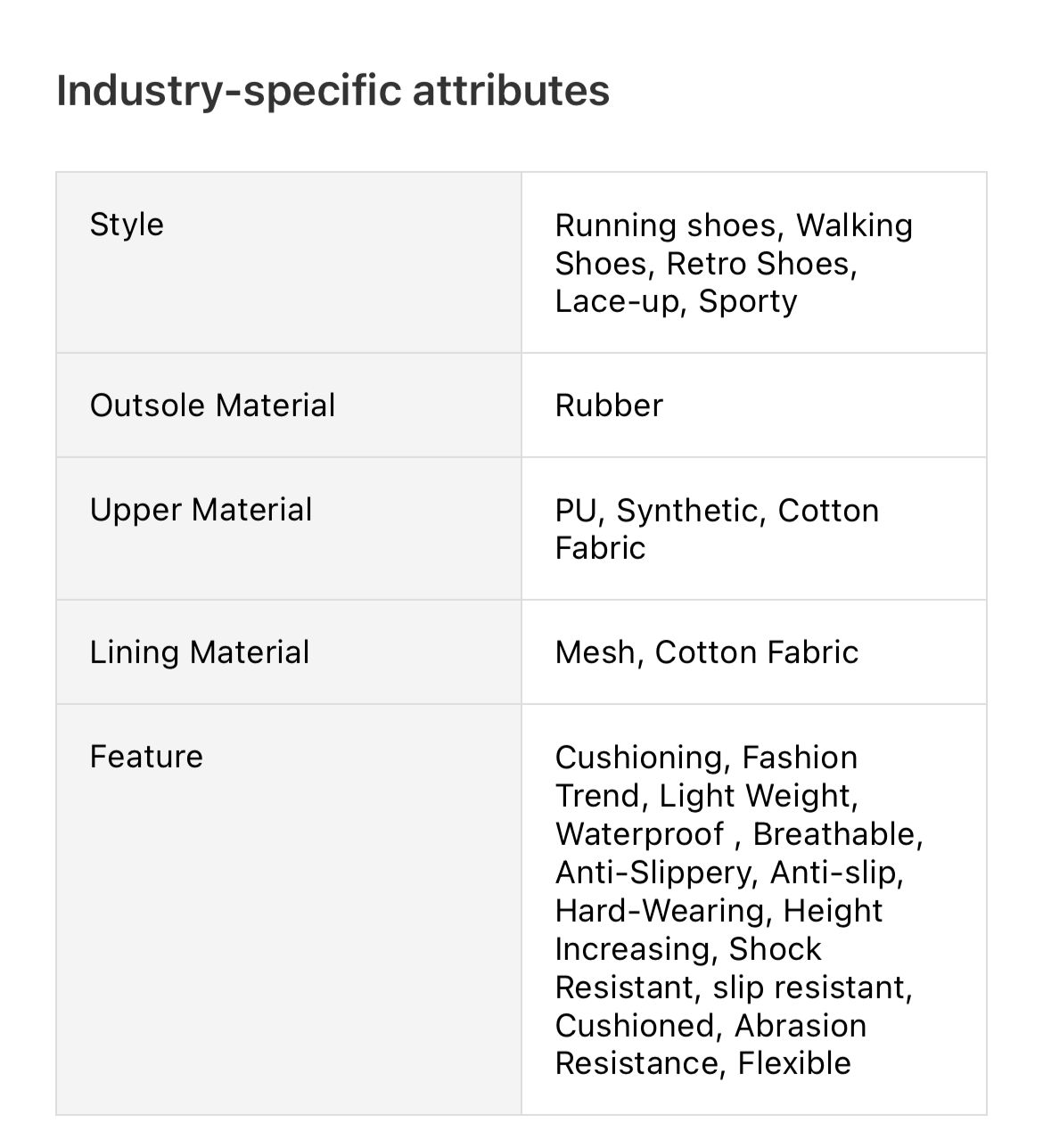1043x1148 pixels.
Task: Click the word "Flexible" in Feature
Action: tap(794, 1063)
